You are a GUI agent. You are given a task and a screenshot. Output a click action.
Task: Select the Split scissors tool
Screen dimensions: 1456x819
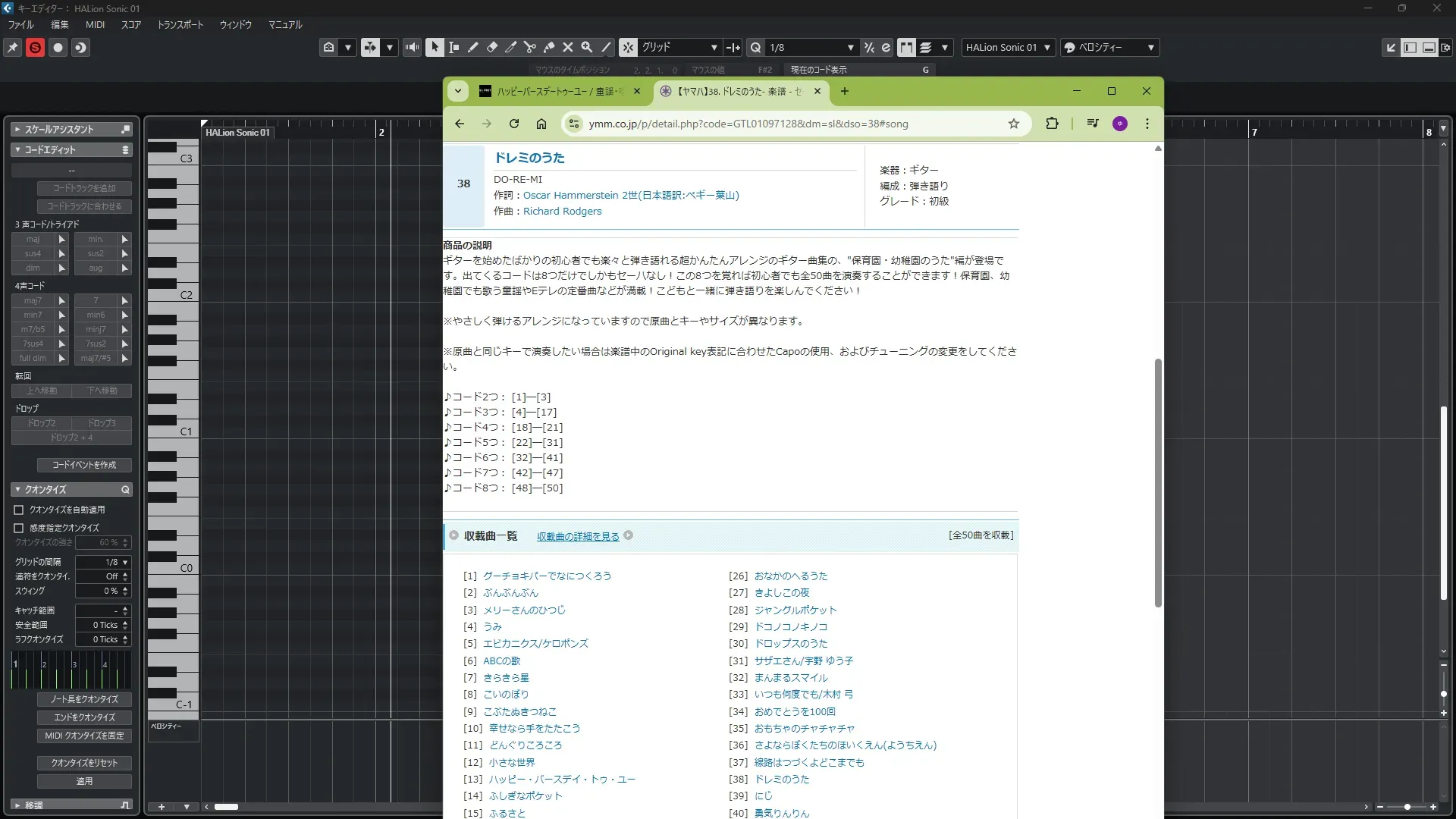(x=529, y=48)
